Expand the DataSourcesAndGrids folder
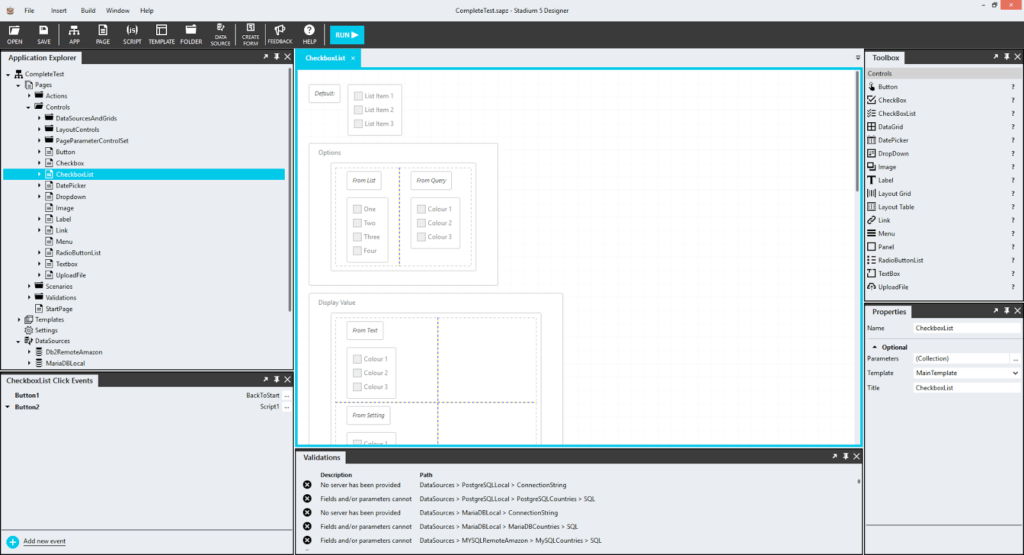The width and height of the screenshot is (1024, 555). click(40, 118)
